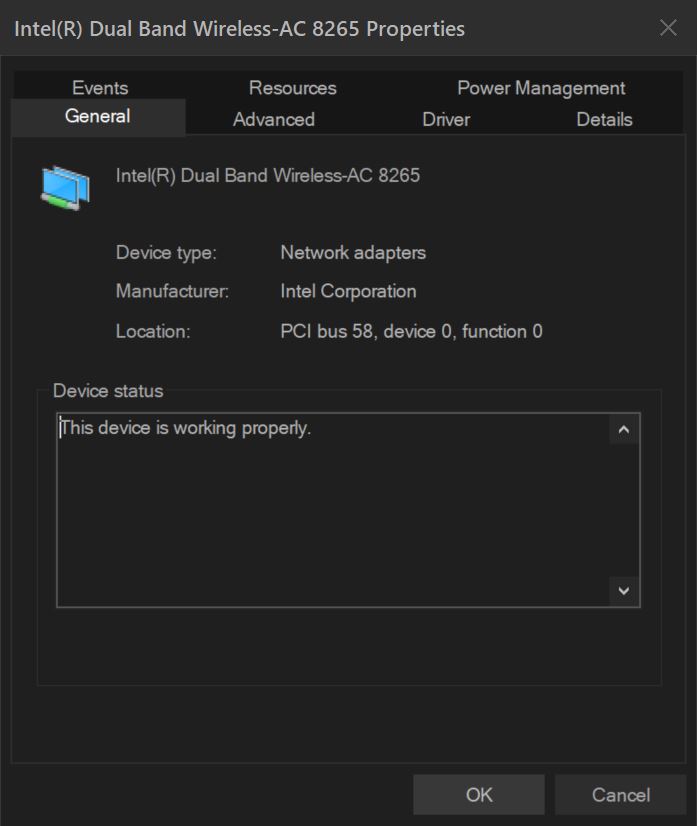Click the 'Device type:' label
This screenshot has width=697, height=826.
[x=166, y=253]
